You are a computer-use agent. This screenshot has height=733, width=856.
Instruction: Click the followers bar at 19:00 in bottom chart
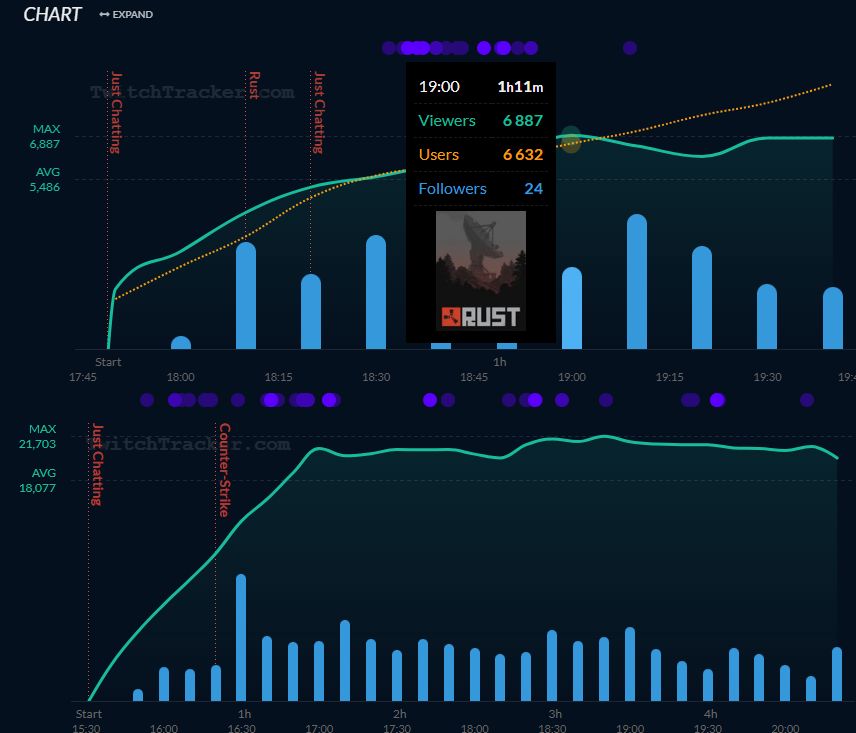point(630,664)
